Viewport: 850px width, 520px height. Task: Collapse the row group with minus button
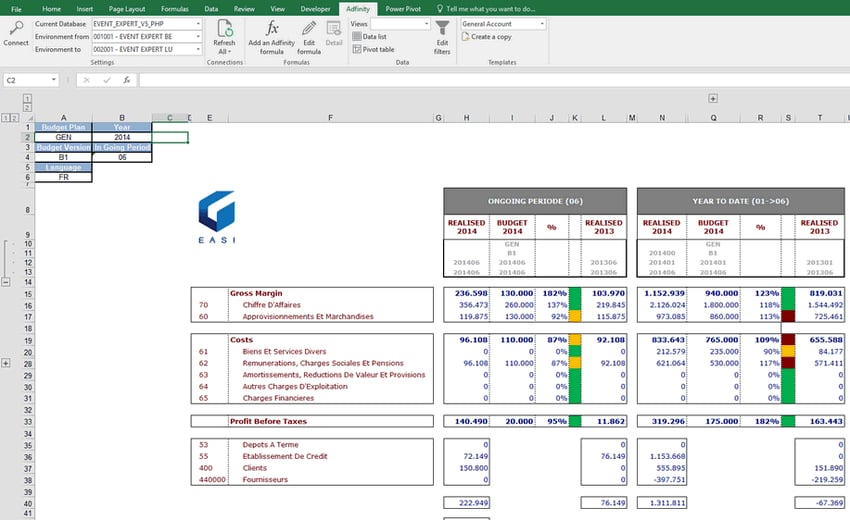pos(8,282)
